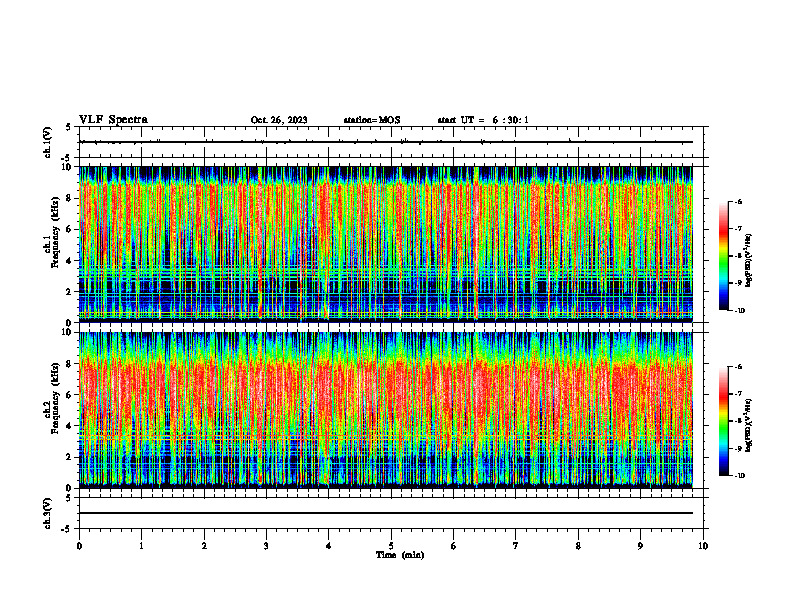Click the "Oct. 26, 2023" date text

click(279, 120)
